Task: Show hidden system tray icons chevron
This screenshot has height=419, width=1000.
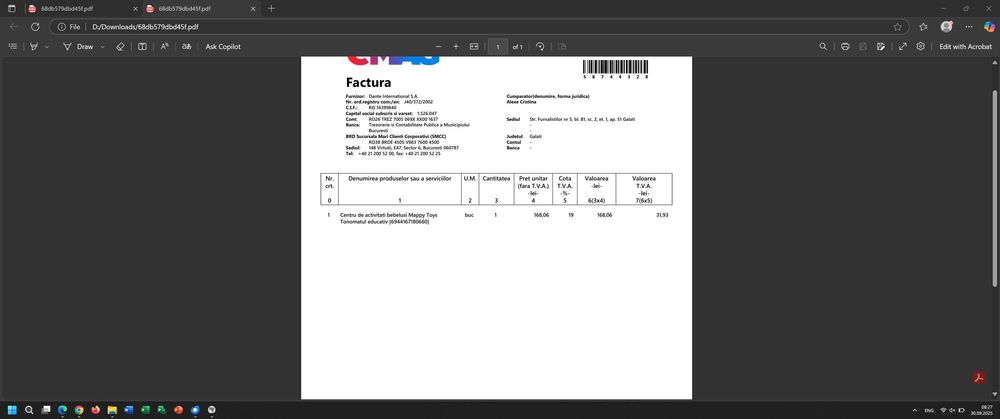Action: (915, 410)
